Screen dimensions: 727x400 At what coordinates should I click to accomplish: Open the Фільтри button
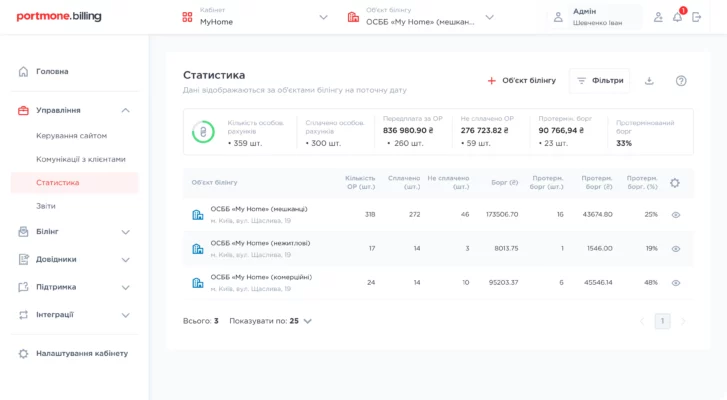[x=599, y=81]
